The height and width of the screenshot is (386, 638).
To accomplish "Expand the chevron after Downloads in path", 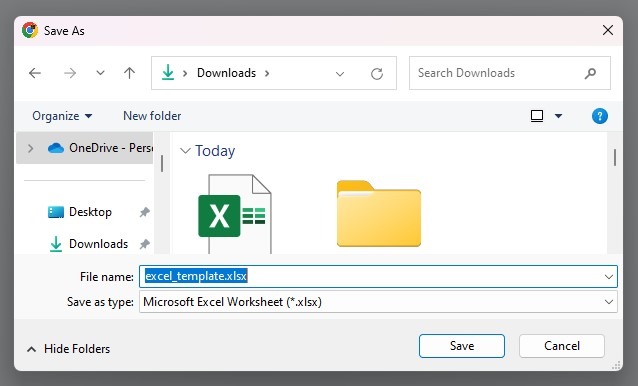I will (267, 73).
